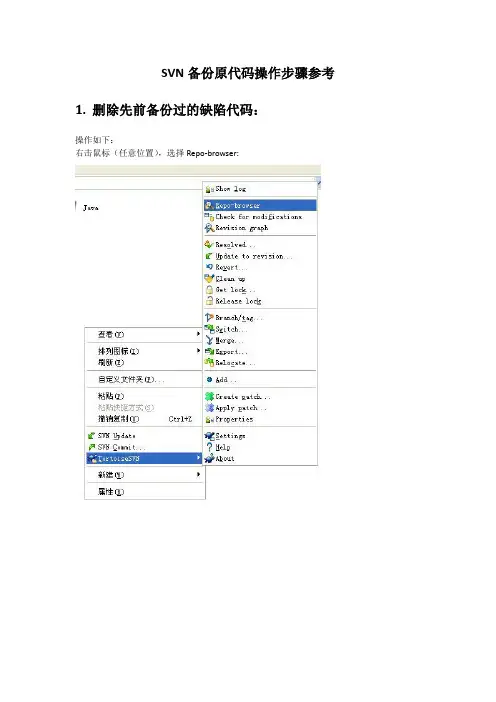Viewport: 496px width, 702px height.
Task: Open 属性(R) at menu bottom
Action: (x=144, y=492)
